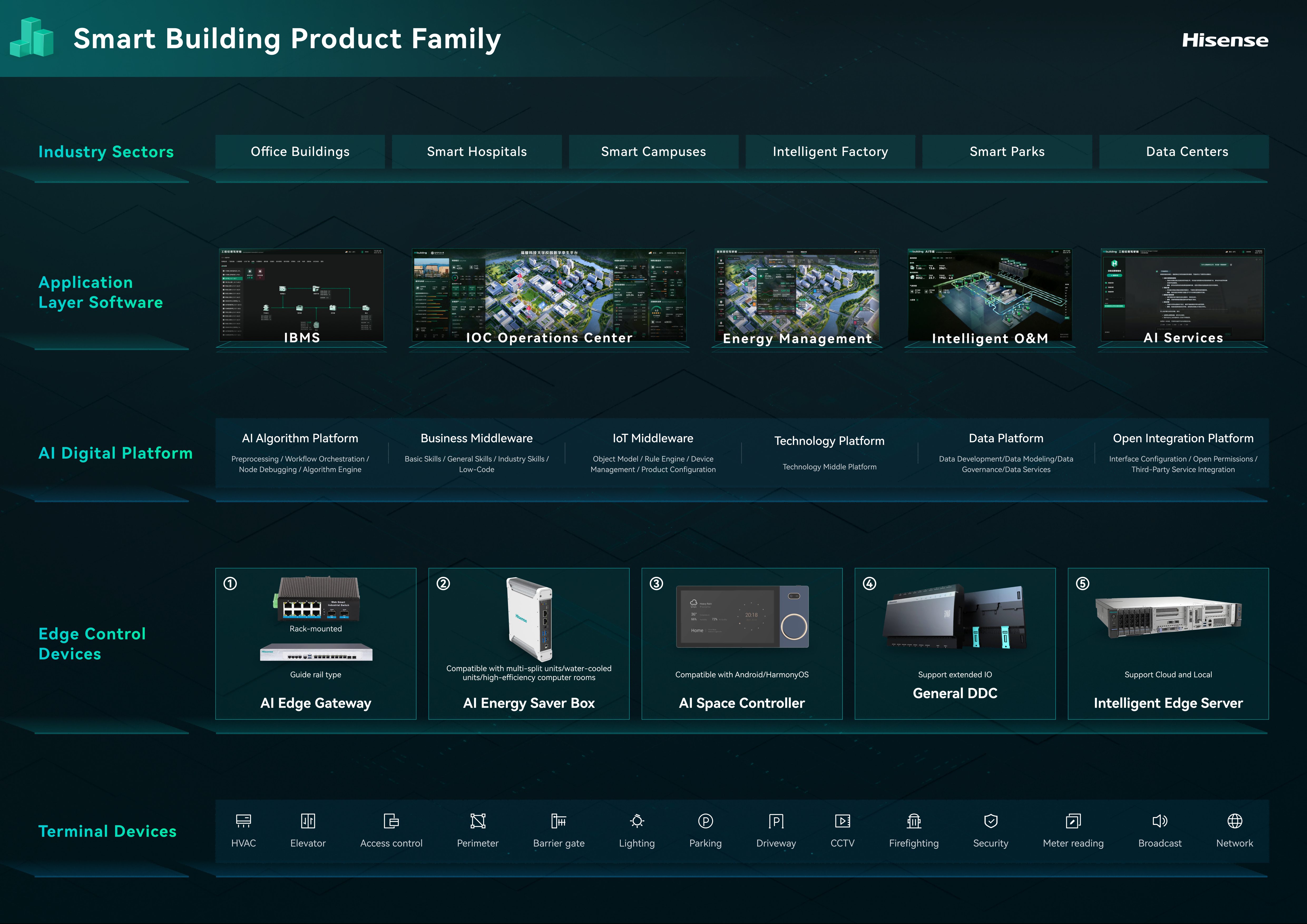This screenshot has height=924, width=1307.
Task: Click the "Support Cloud and Local" caption
Action: 1168,675
